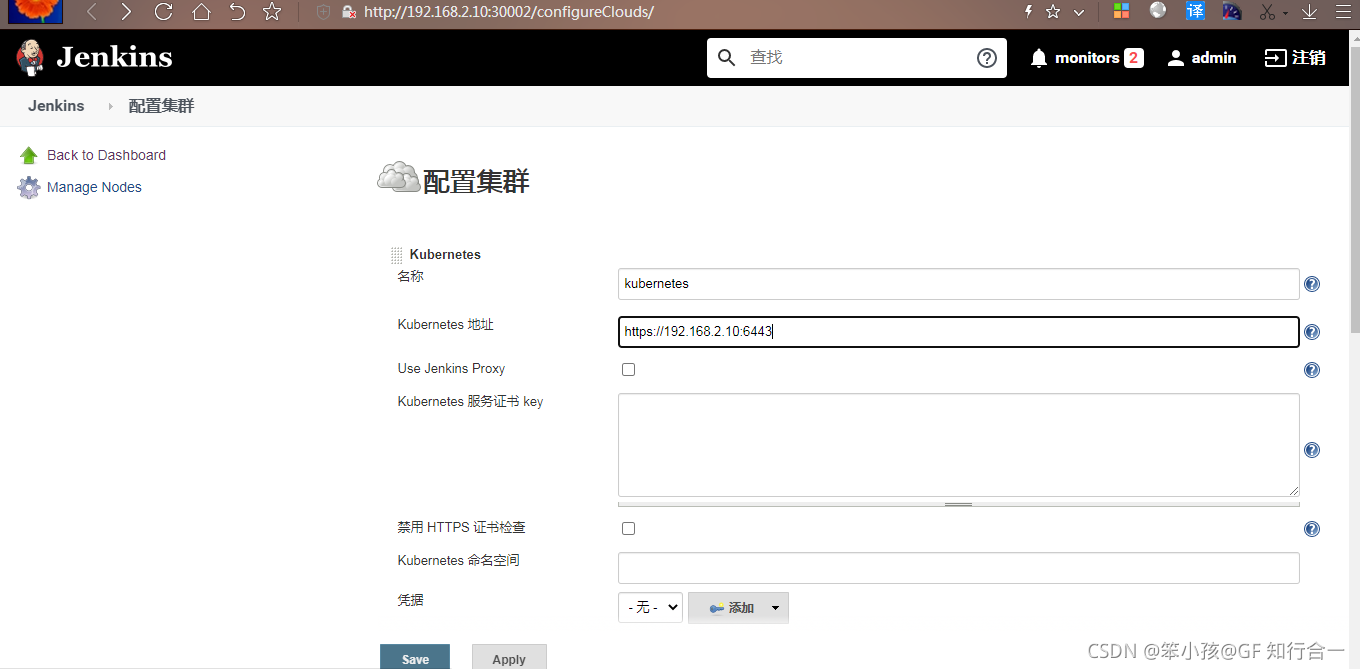Edit the 名称 field containing kubernetes
This screenshot has height=669, width=1360.
[958, 284]
